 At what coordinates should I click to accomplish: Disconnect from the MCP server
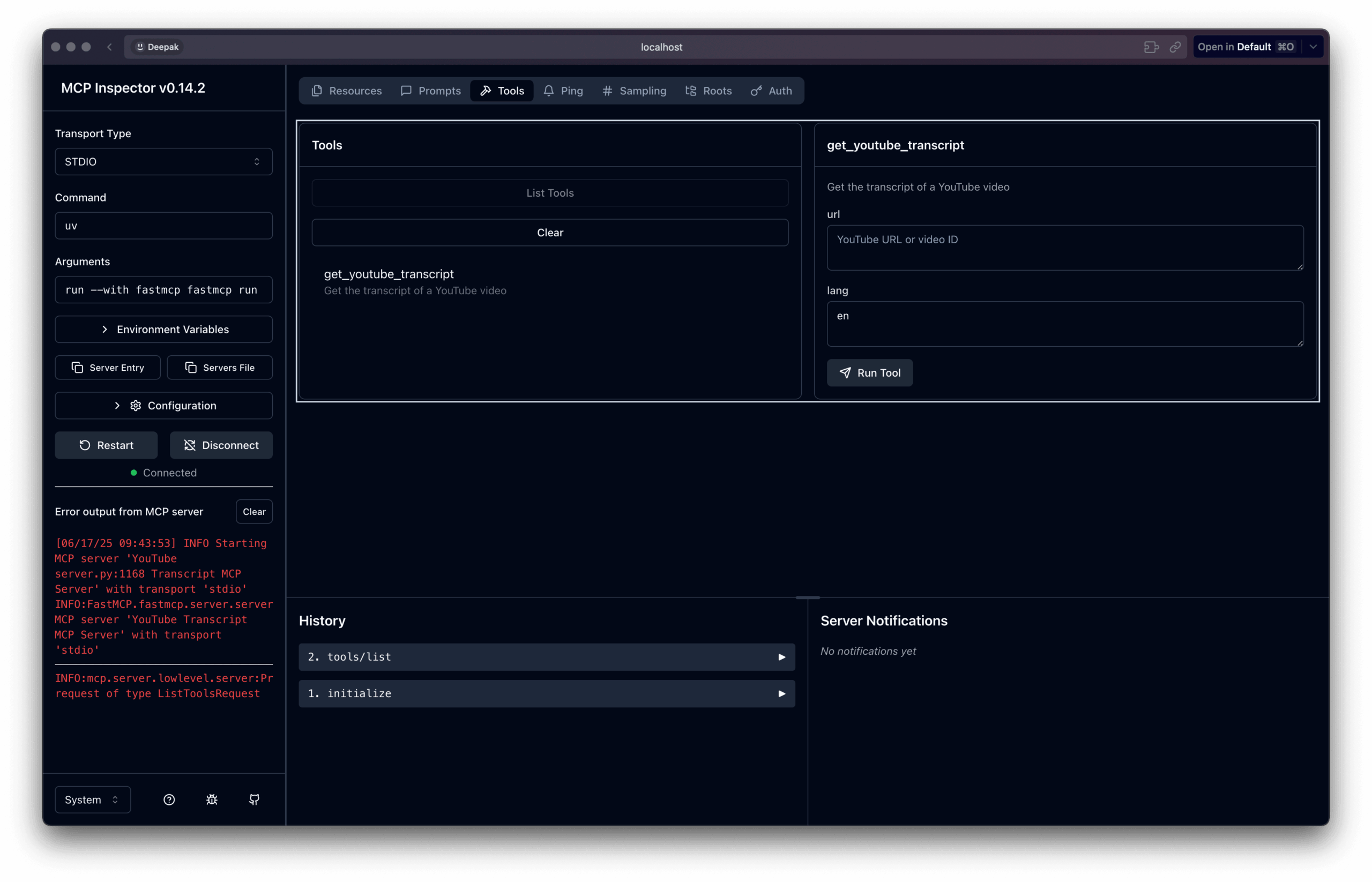(221, 445)
